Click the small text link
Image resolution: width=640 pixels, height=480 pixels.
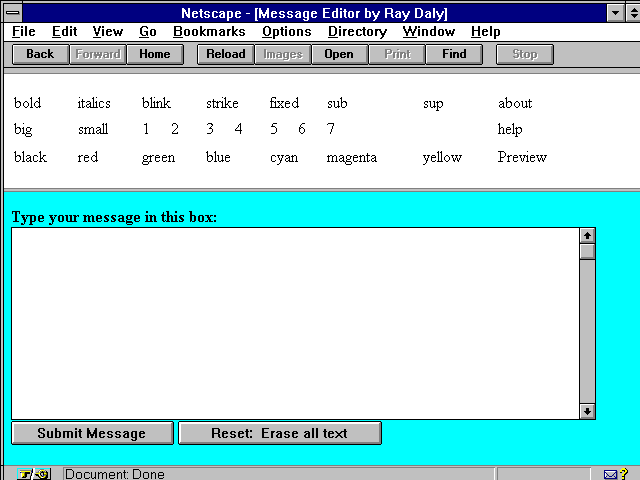(x=93, y=129)
